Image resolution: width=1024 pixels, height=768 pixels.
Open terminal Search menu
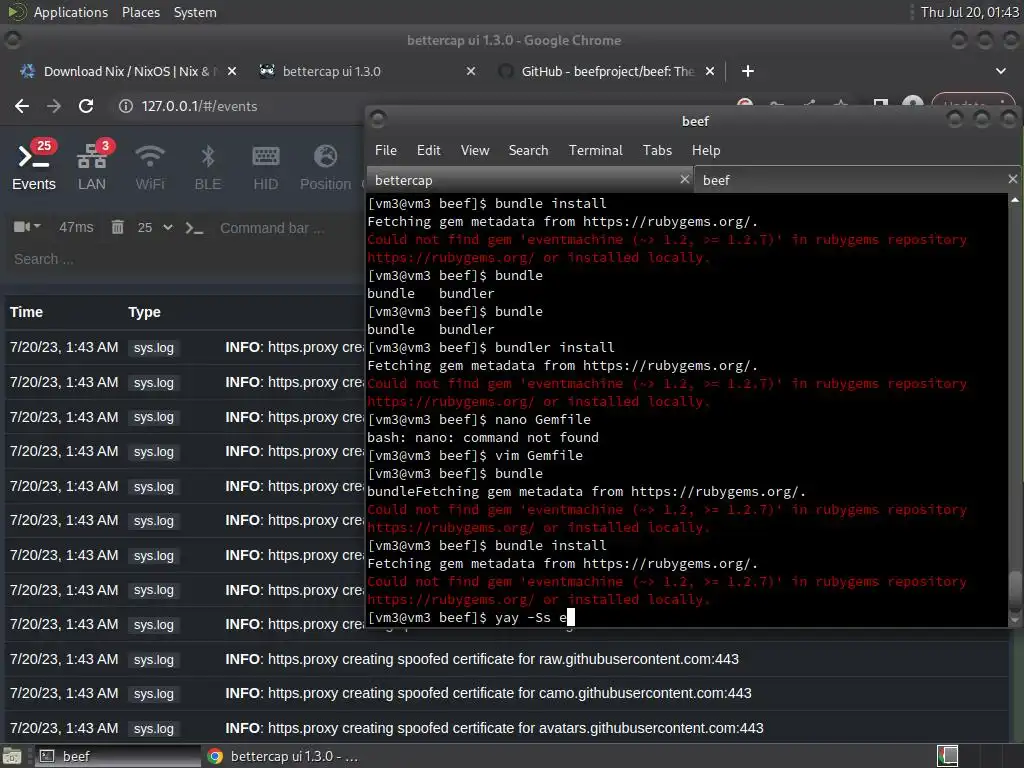[528, 150]
